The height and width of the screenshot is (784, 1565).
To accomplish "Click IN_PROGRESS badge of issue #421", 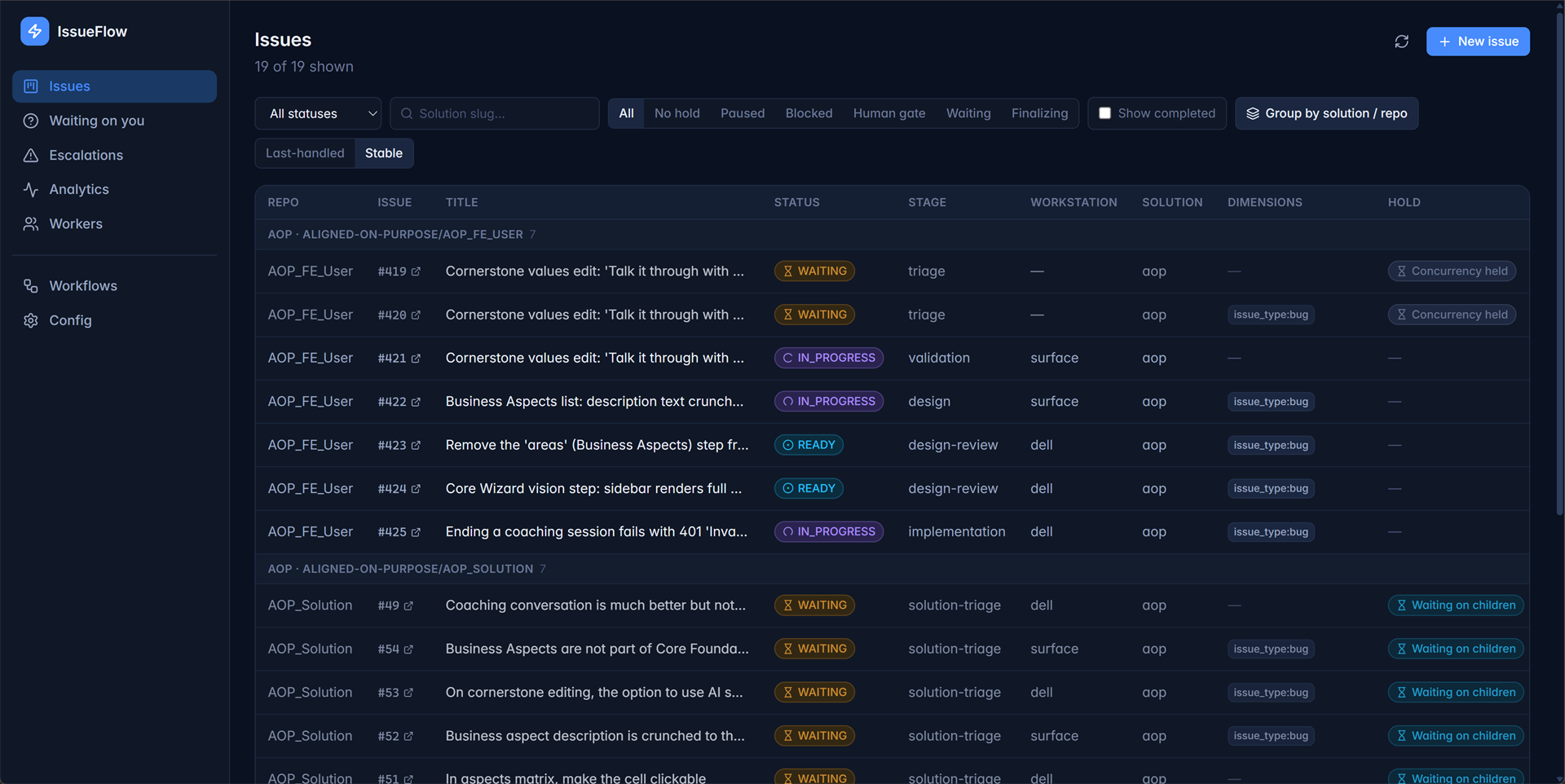I will coord(828,359).
